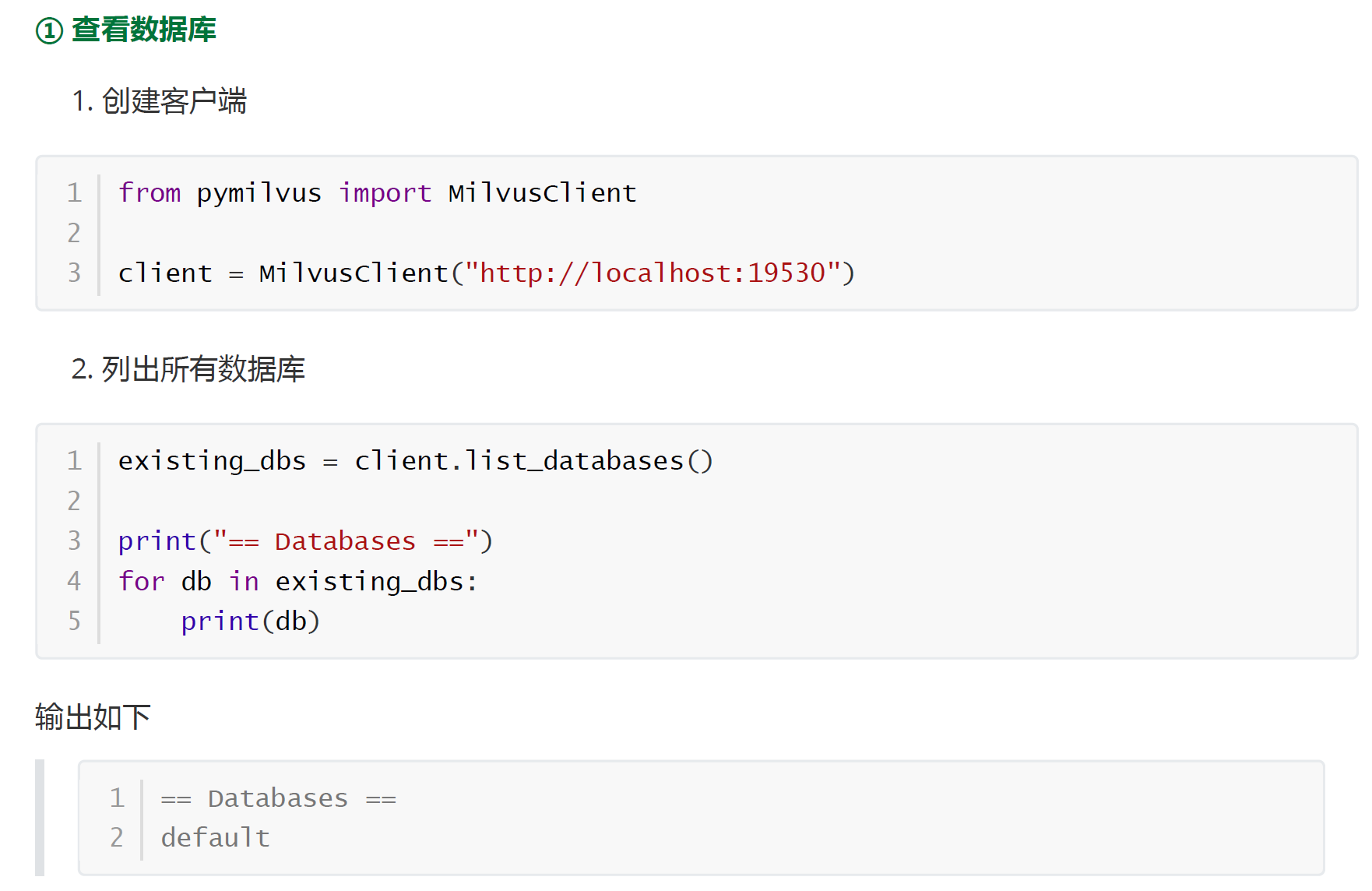1372x891 pixels.
Task: Click the output line == Databases ==
Action: point(279,798)
